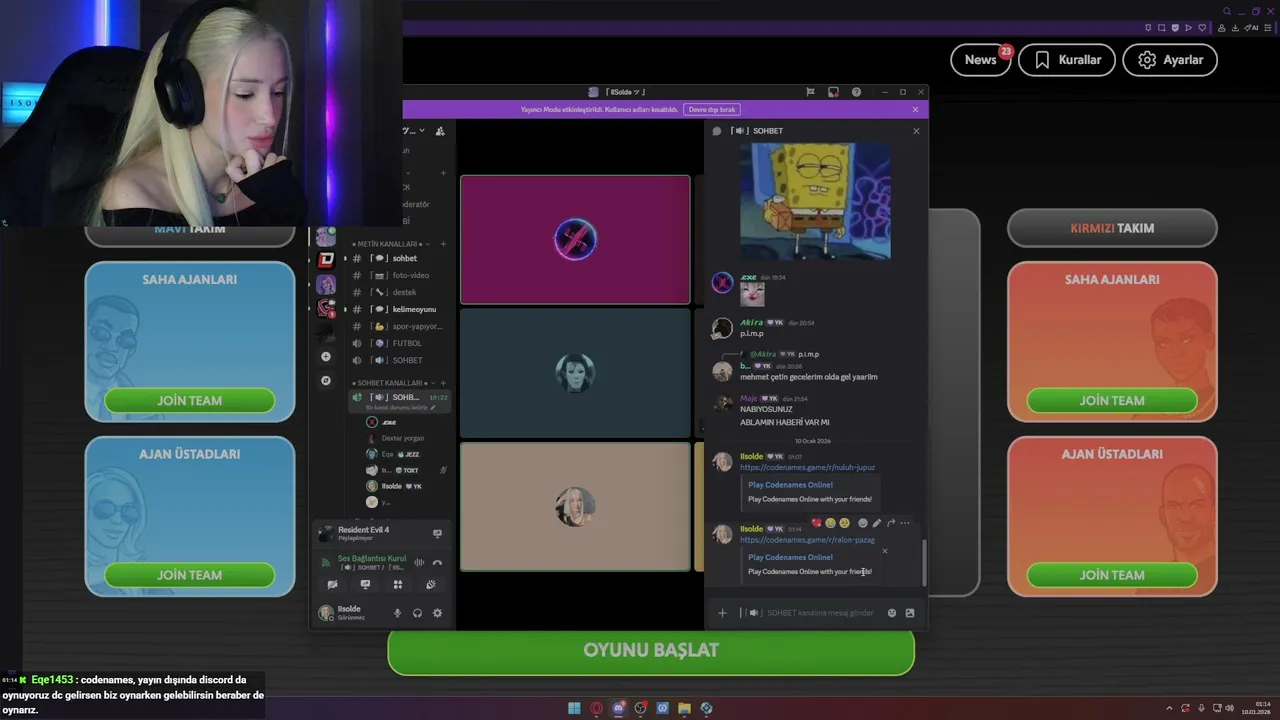Click the invite people icon
1280x720 pixels.
[440, 131]
